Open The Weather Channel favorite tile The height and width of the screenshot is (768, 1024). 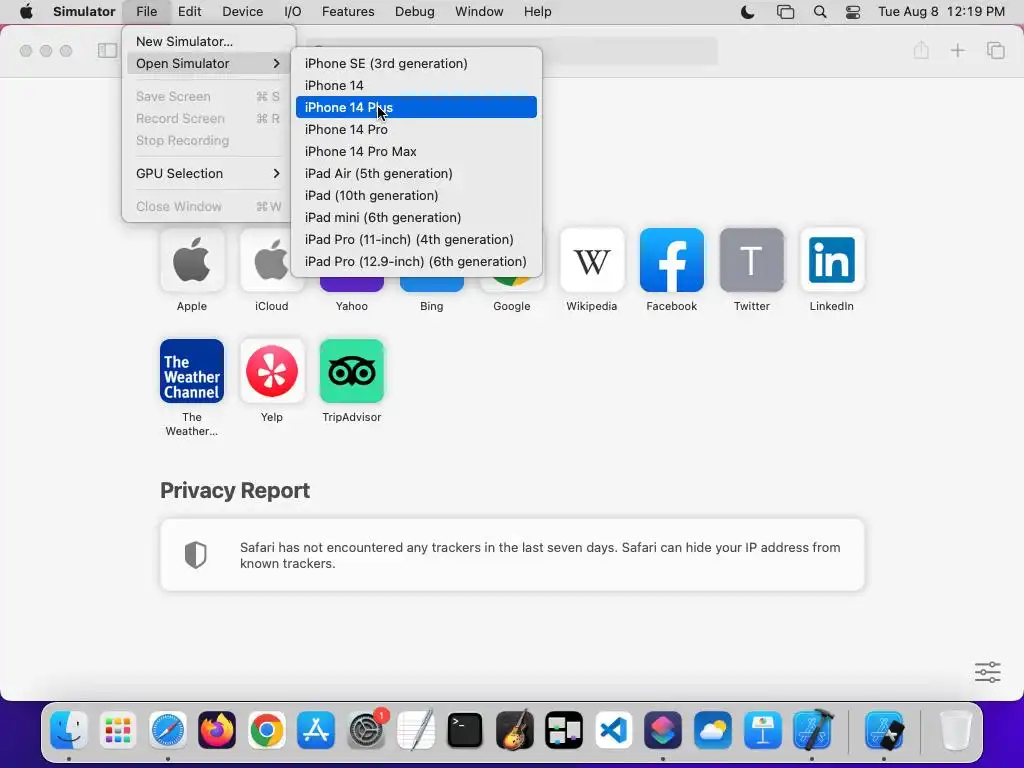click(191, 371)
